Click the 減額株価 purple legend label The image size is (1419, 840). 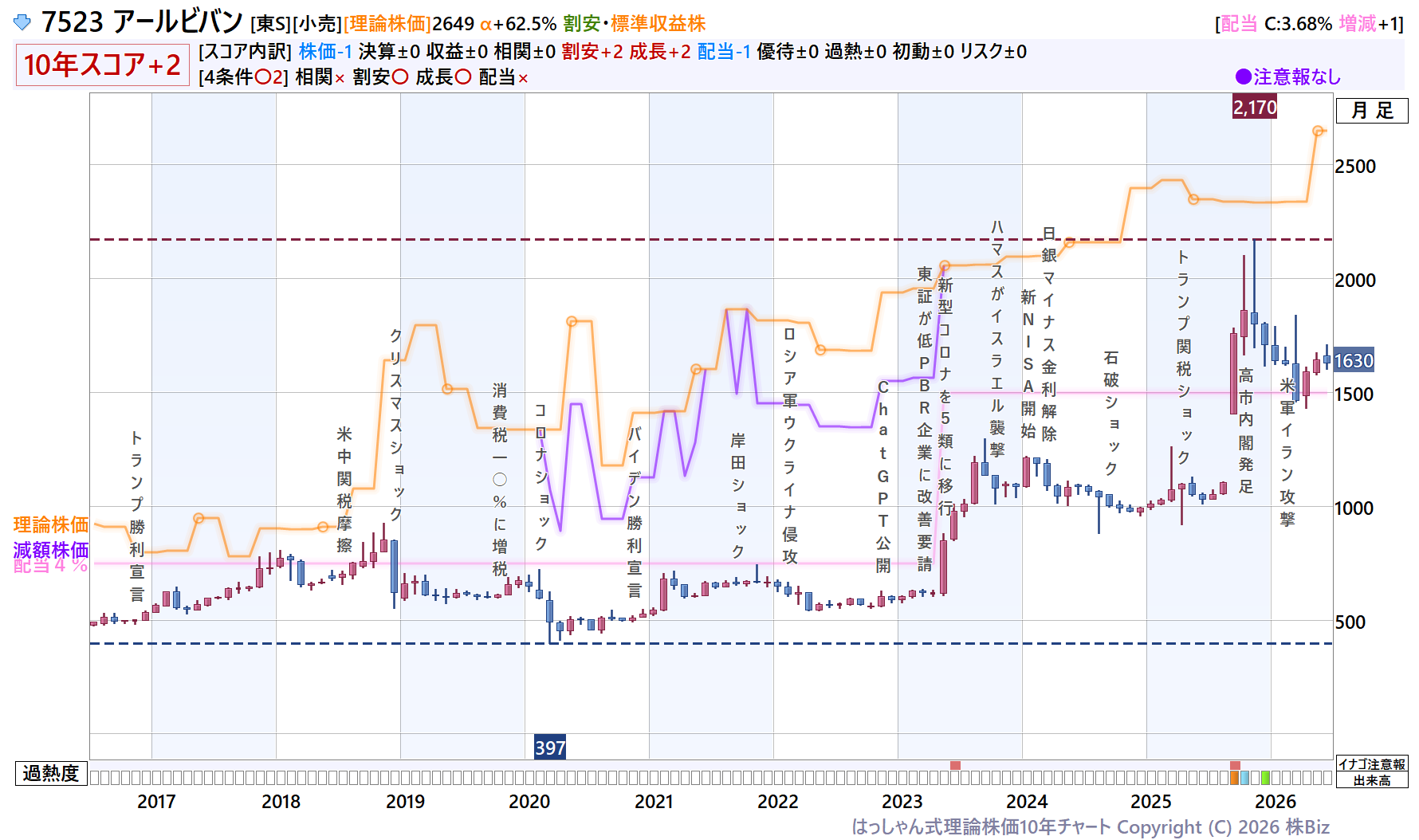(51, 550)
